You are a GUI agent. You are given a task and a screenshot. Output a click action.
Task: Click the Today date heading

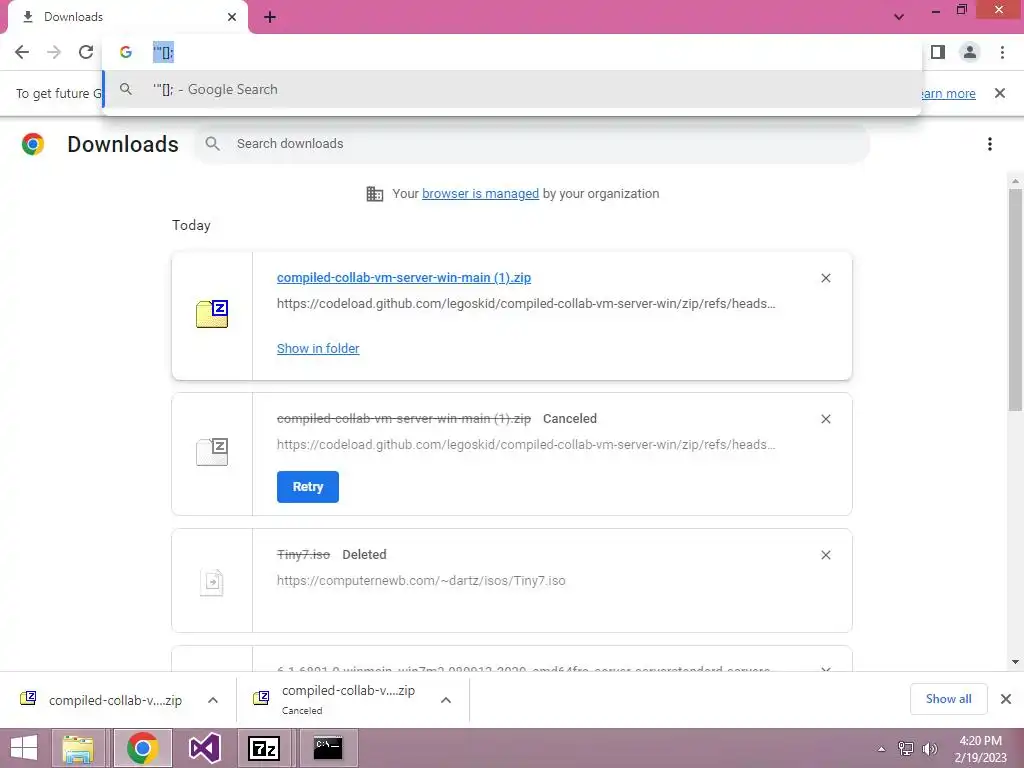click(x=191, y=225)
